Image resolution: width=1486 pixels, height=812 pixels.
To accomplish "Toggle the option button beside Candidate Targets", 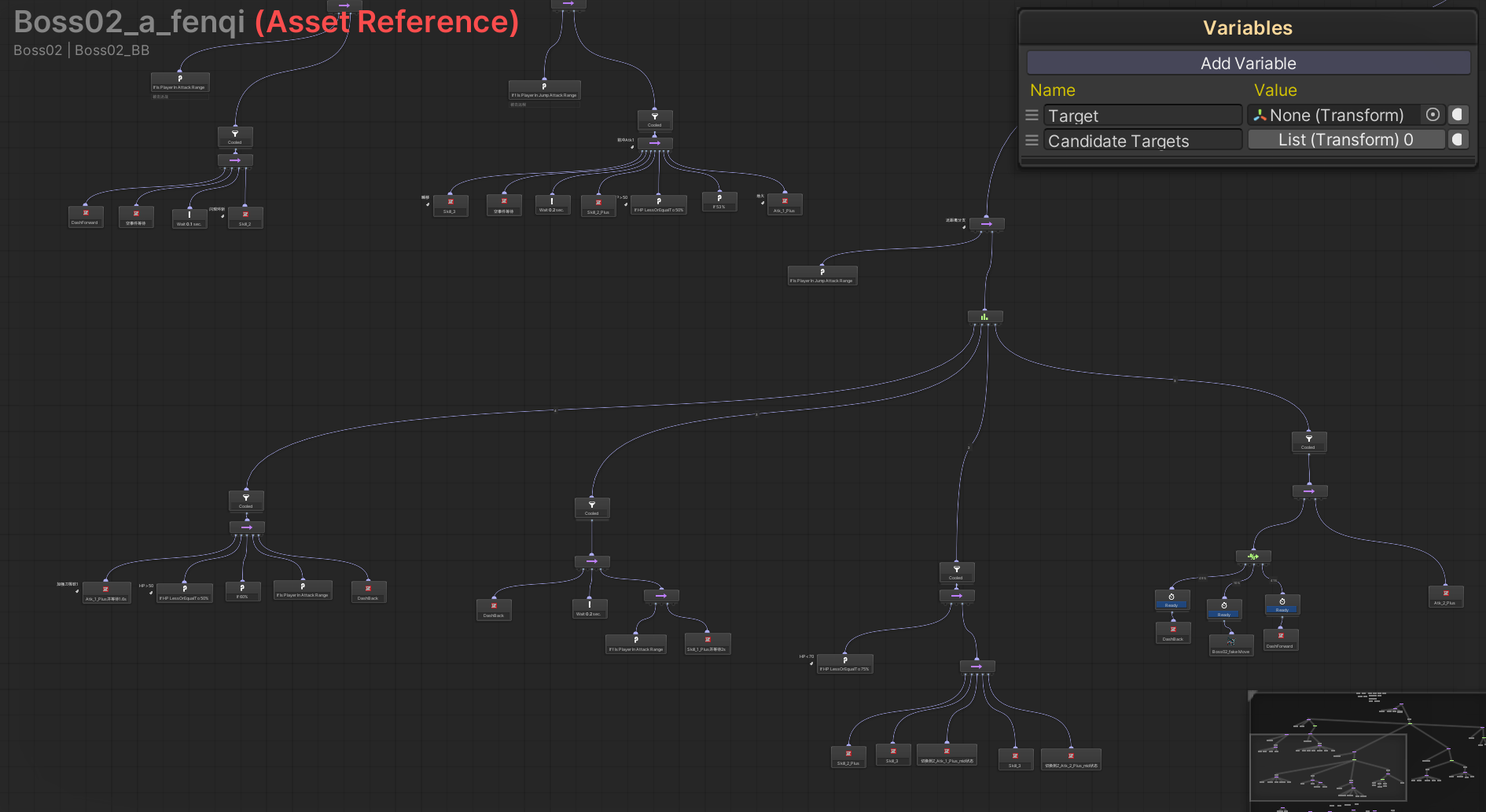I will (1458, 140).
